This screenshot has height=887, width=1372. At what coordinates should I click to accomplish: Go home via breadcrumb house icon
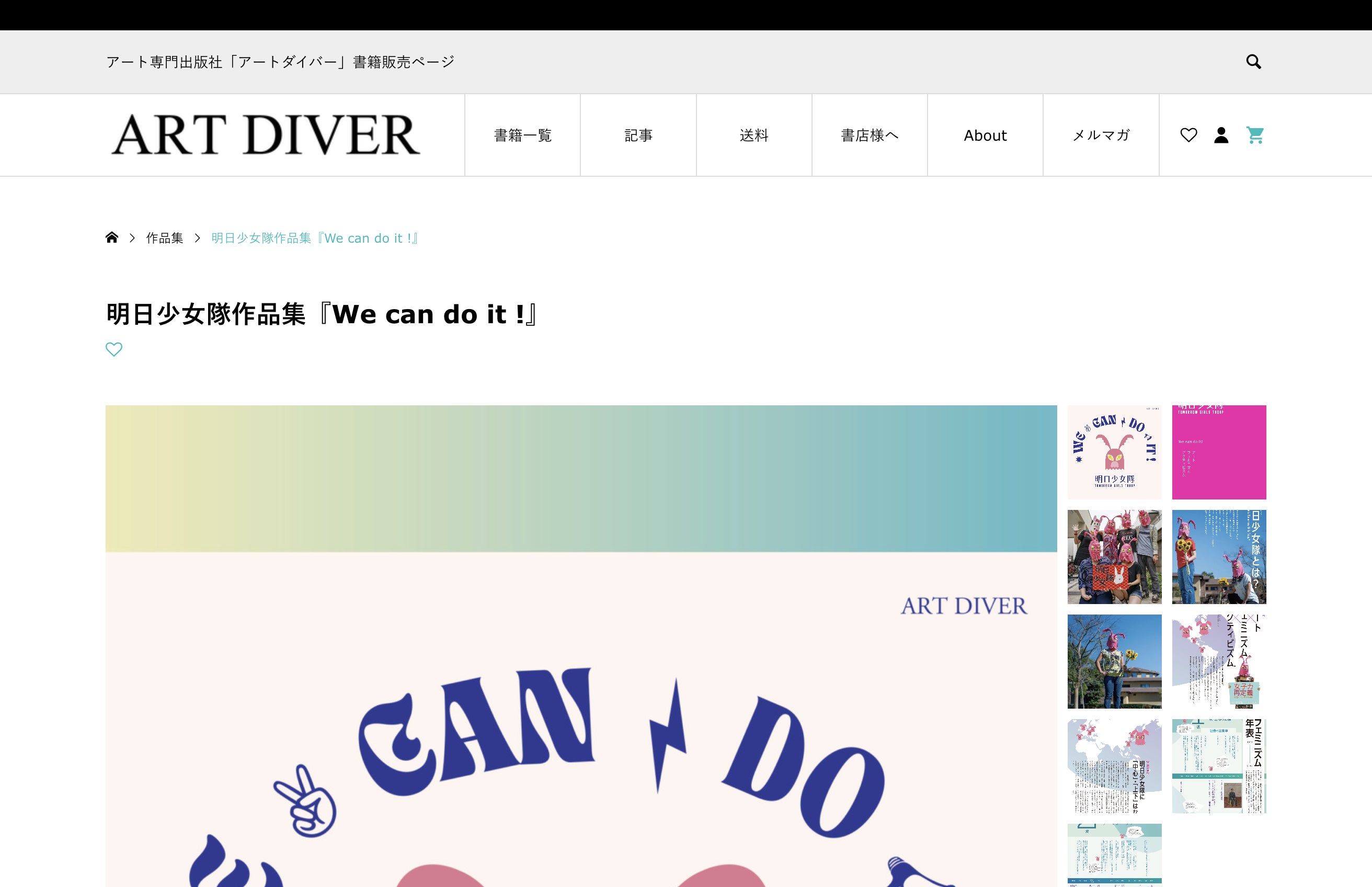coord(112,237)
